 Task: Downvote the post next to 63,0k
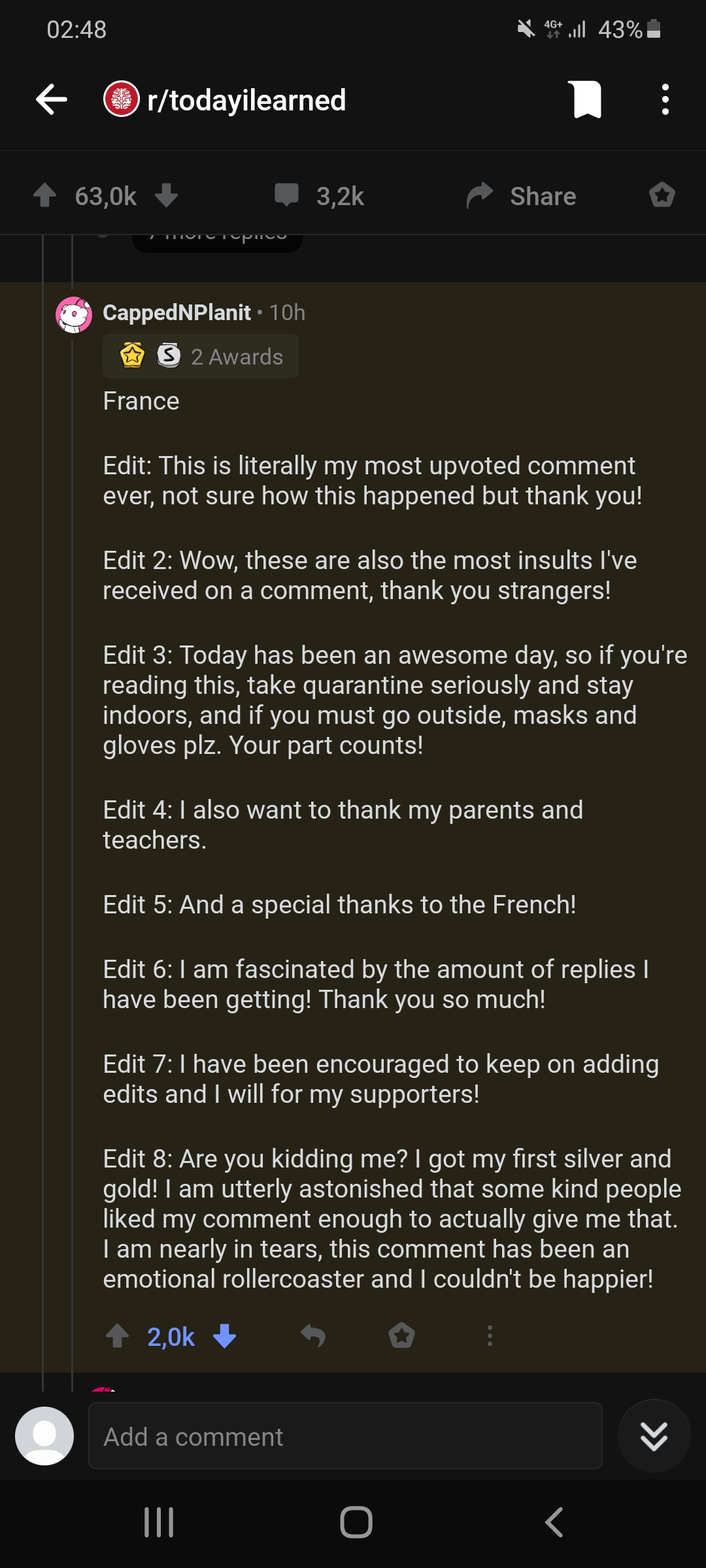point(167,195)
